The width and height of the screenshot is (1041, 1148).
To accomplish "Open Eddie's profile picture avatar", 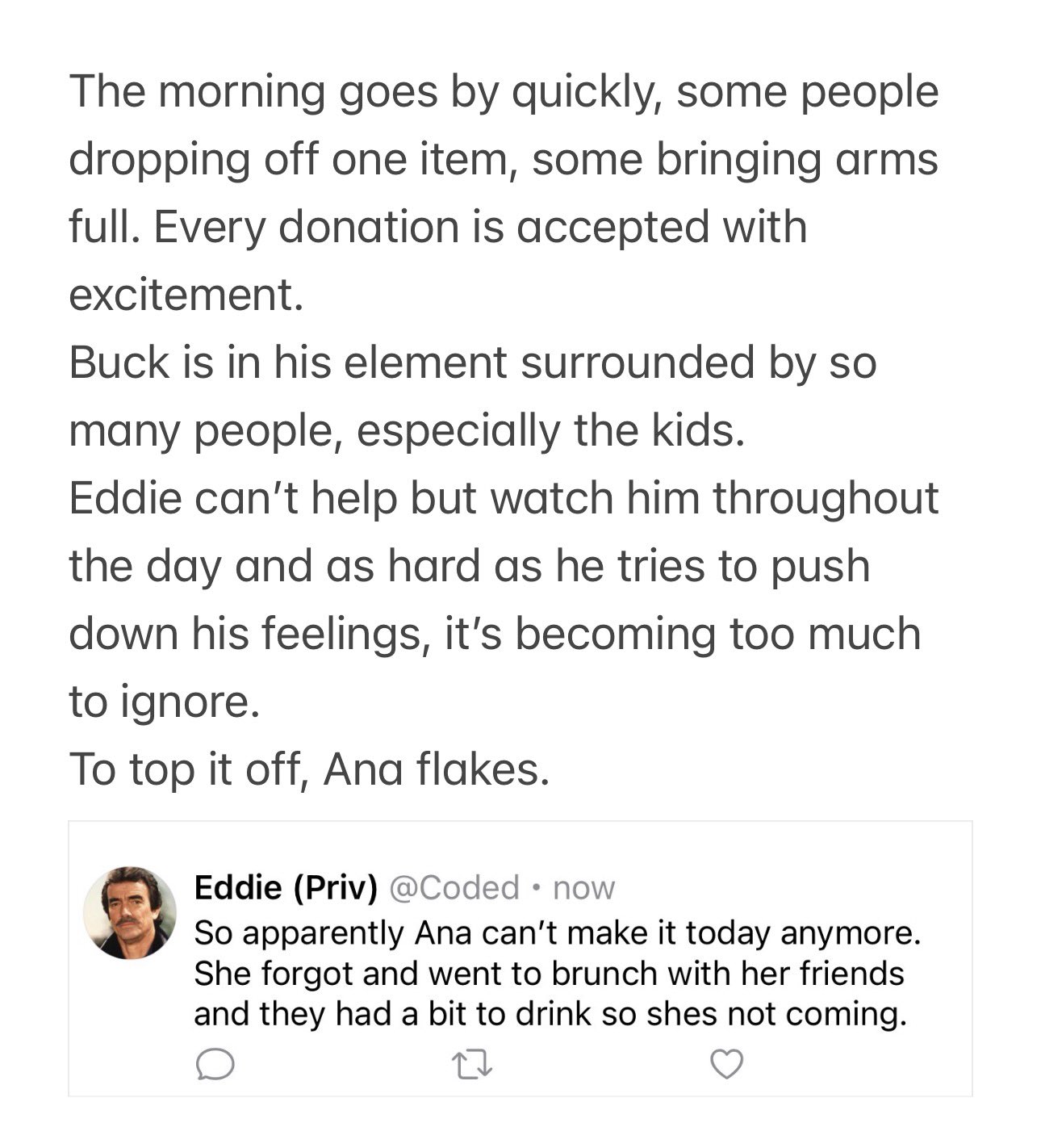I will point(130,912).
